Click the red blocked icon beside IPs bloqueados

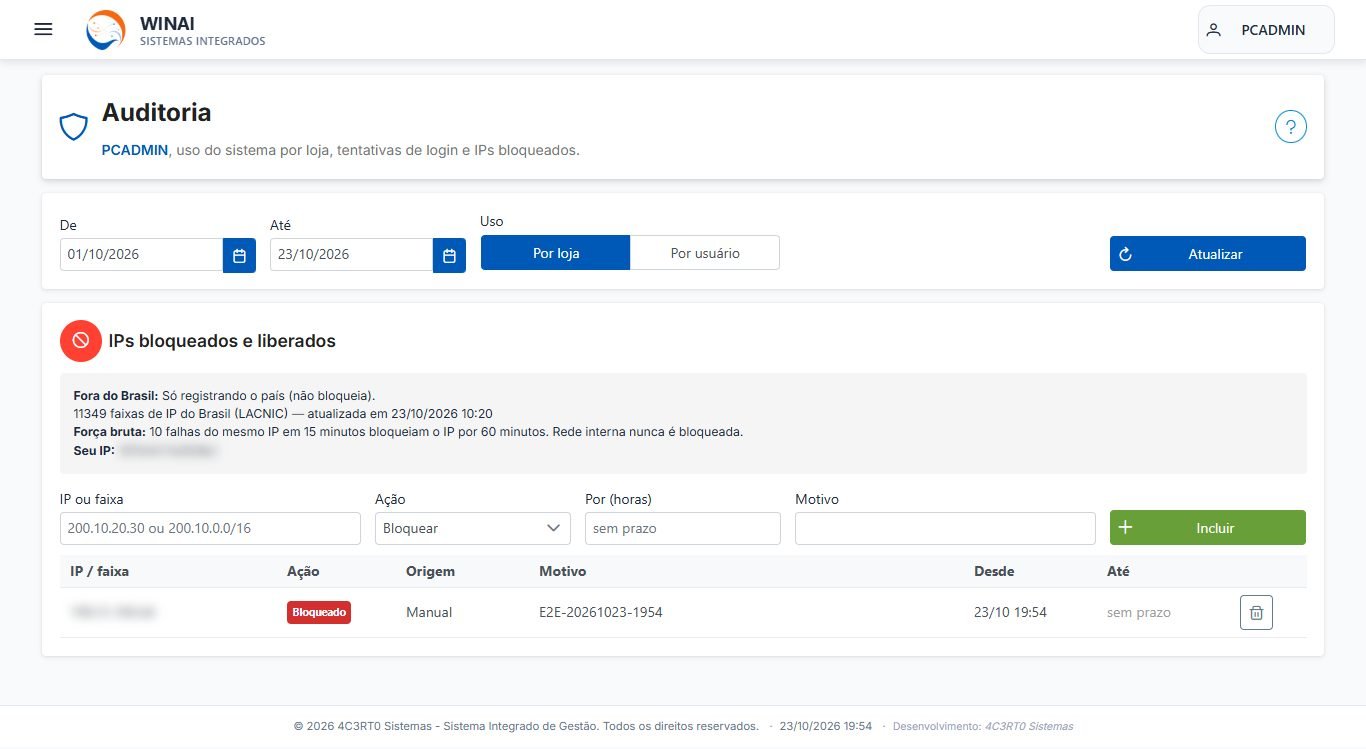81,341
